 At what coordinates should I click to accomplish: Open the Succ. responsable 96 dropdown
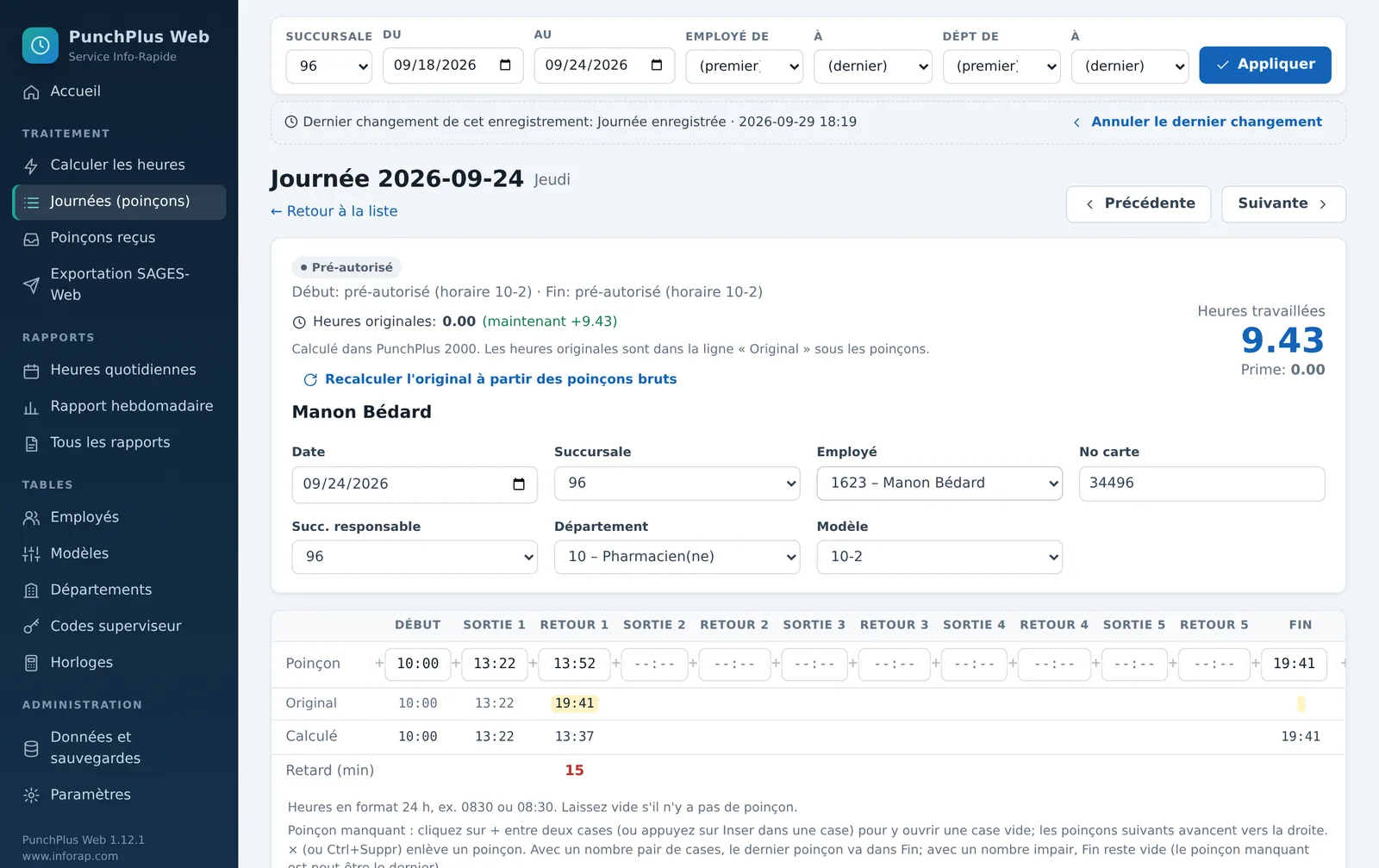[x=415, y=557]
